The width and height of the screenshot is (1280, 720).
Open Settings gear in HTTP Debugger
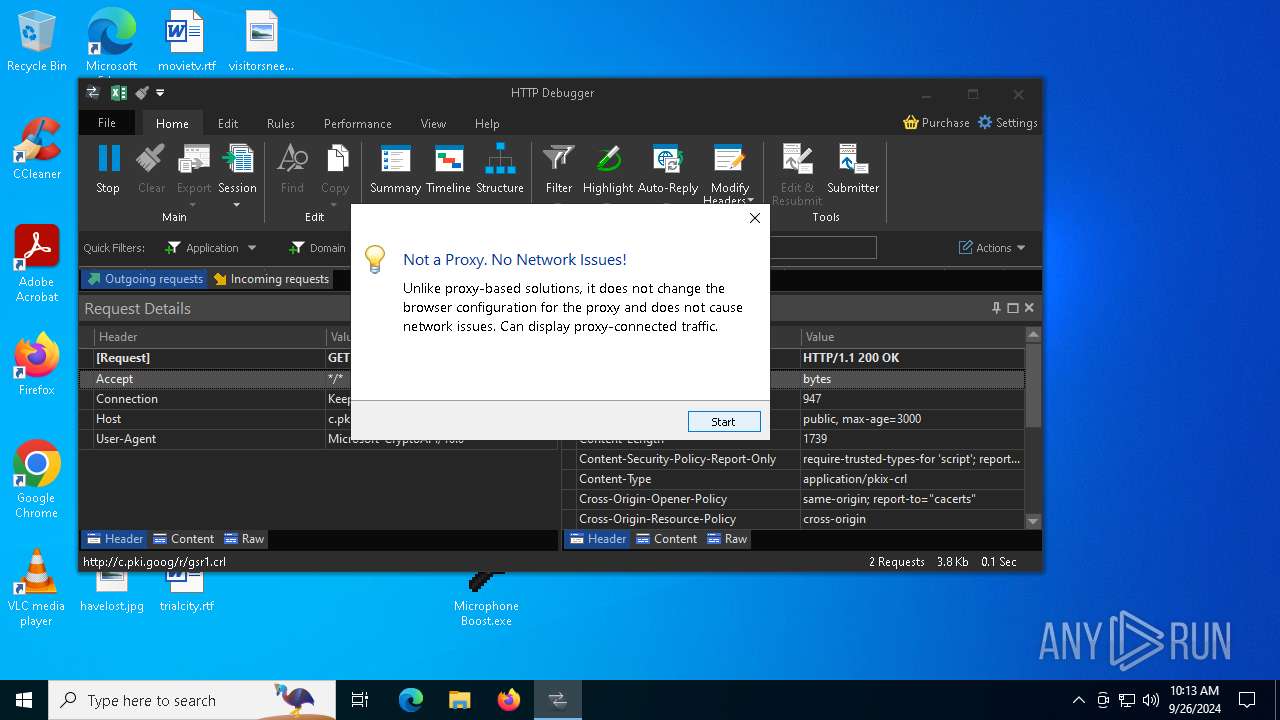[x=985, y=122]
